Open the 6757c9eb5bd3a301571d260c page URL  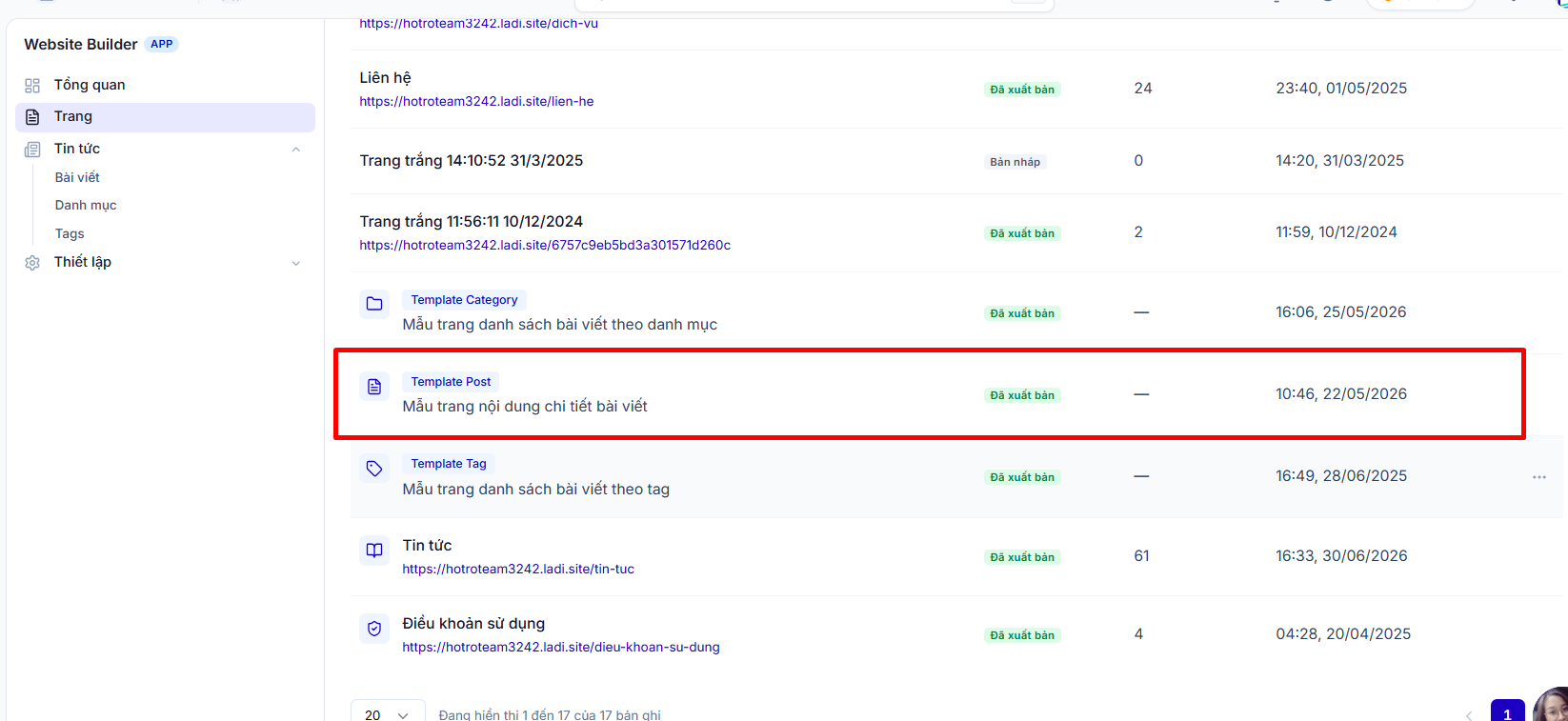545,245
